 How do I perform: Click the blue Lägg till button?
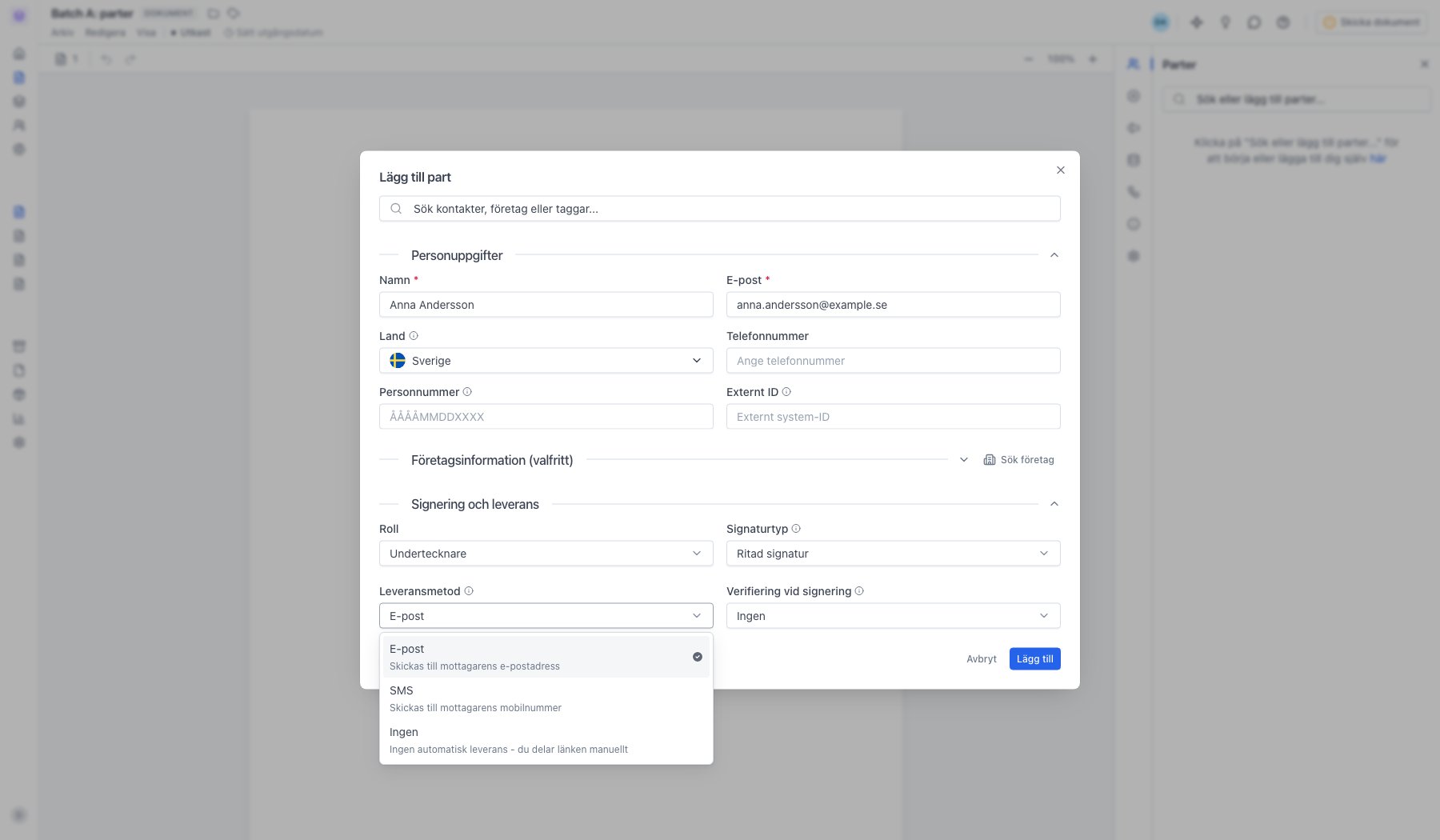[1035, 659]
